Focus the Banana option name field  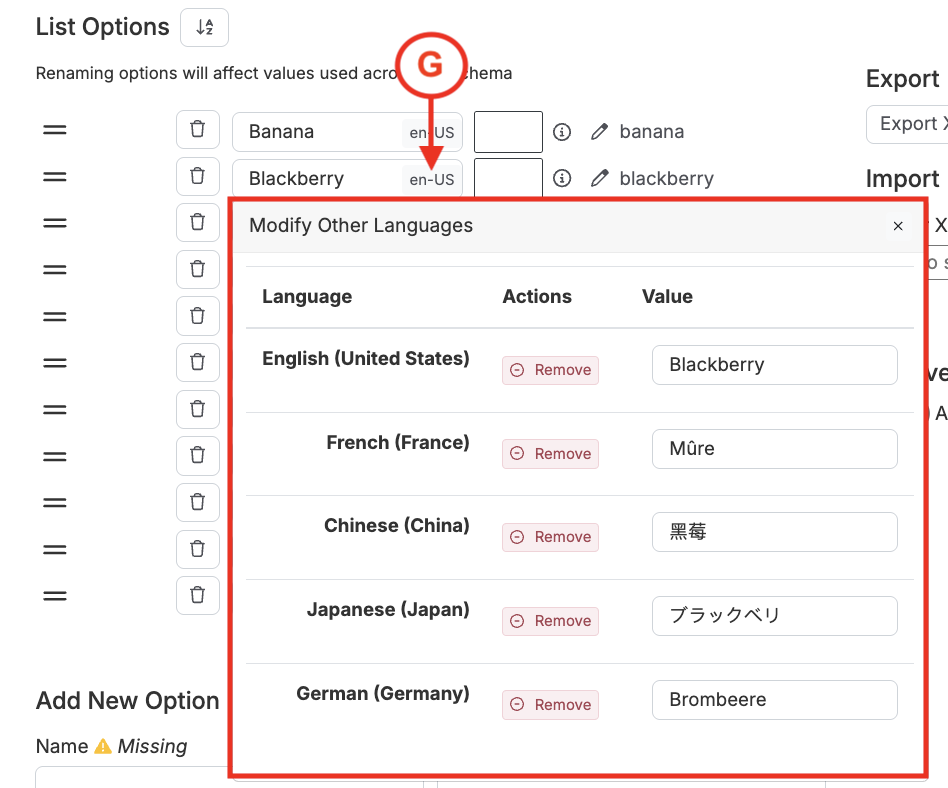320,132
